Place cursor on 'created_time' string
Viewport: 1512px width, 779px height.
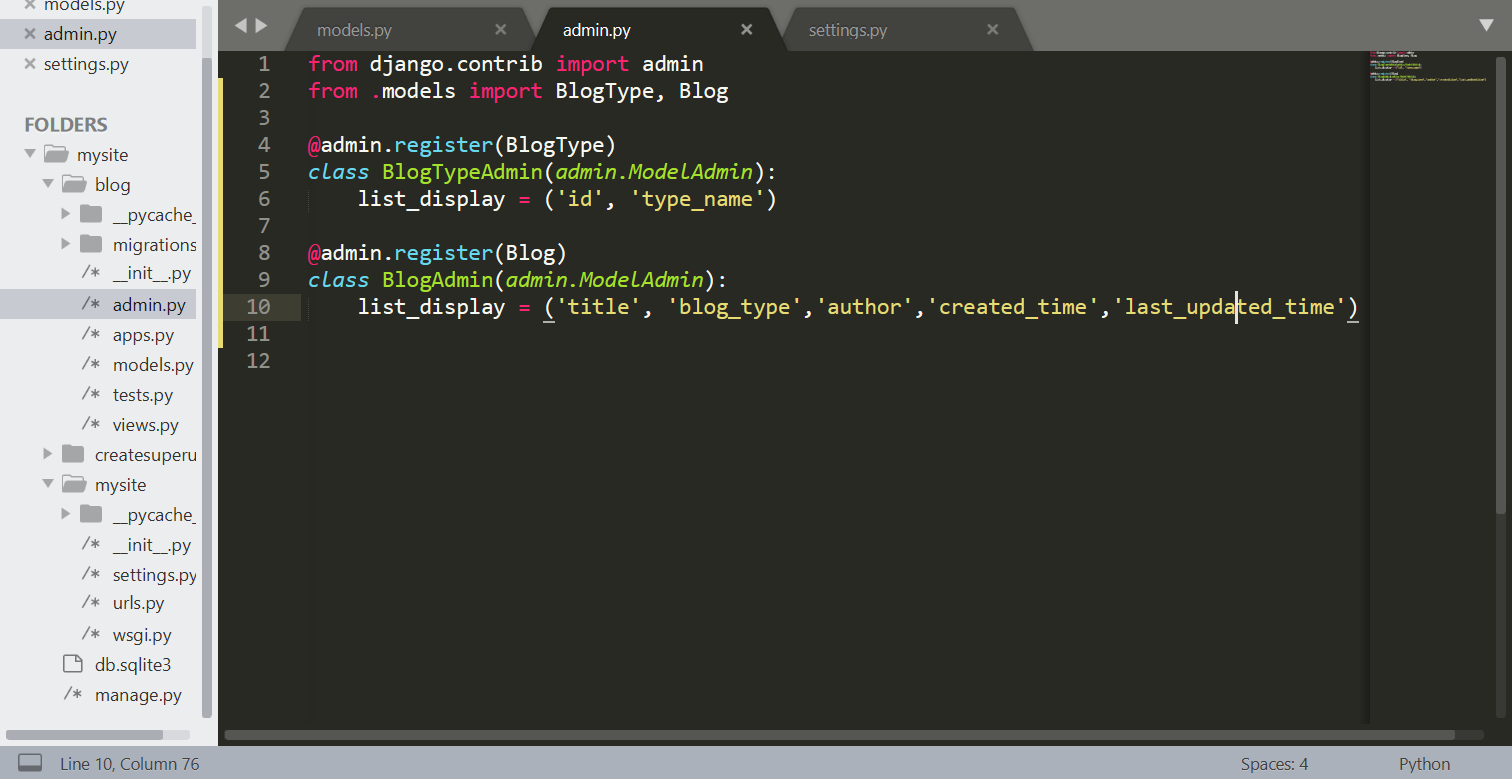[x=1013, y=307]
